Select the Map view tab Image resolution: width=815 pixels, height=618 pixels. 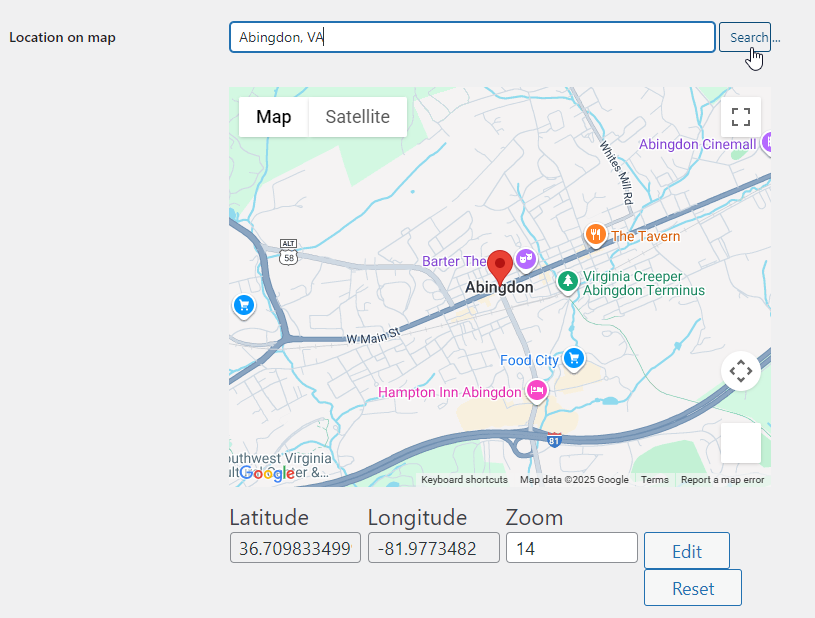[273, 117]
